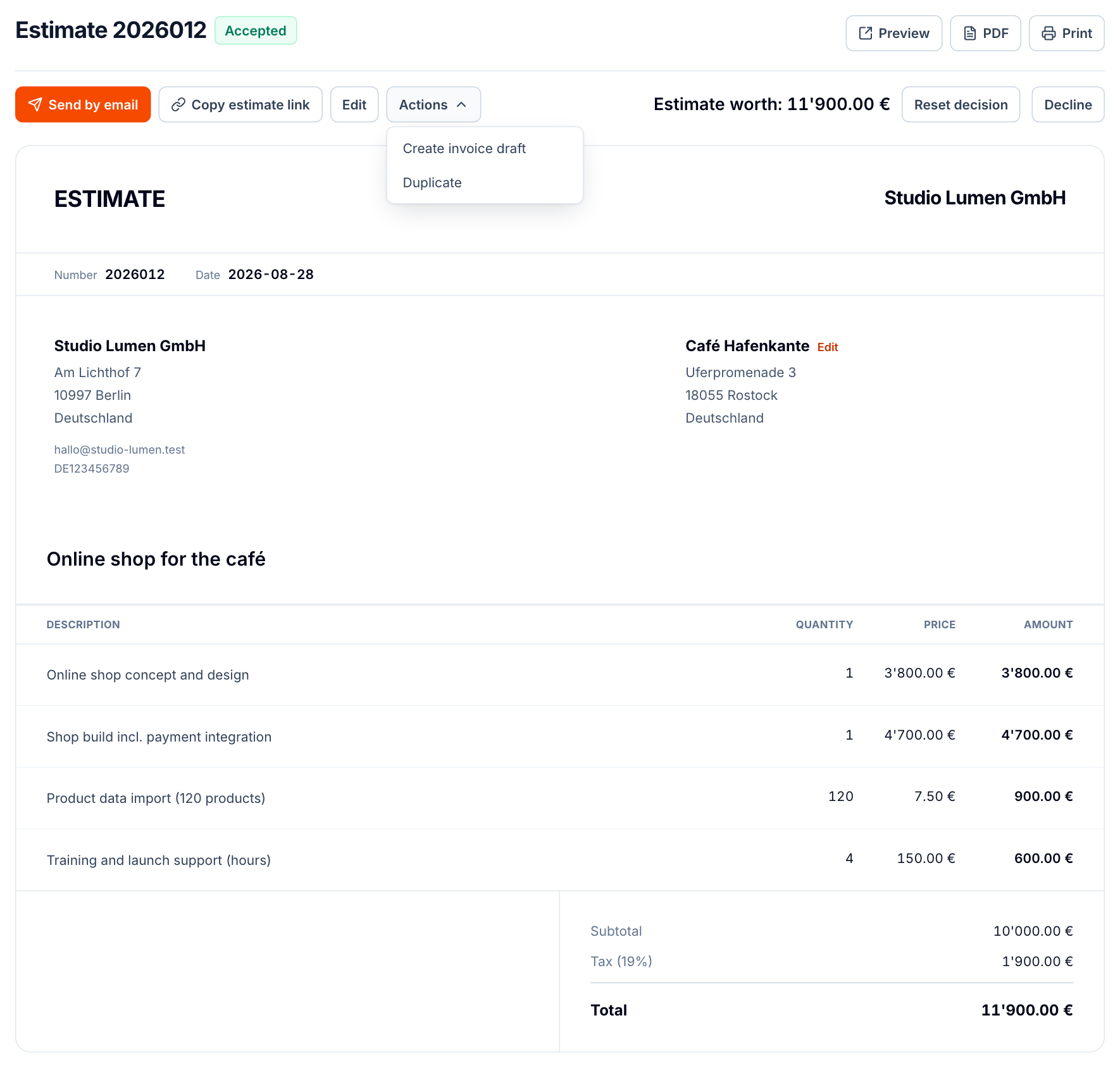This screenshot has height=1068, width=1120.
Task: Click the 7.50 € price cell
Action: (x=935, y=797)
